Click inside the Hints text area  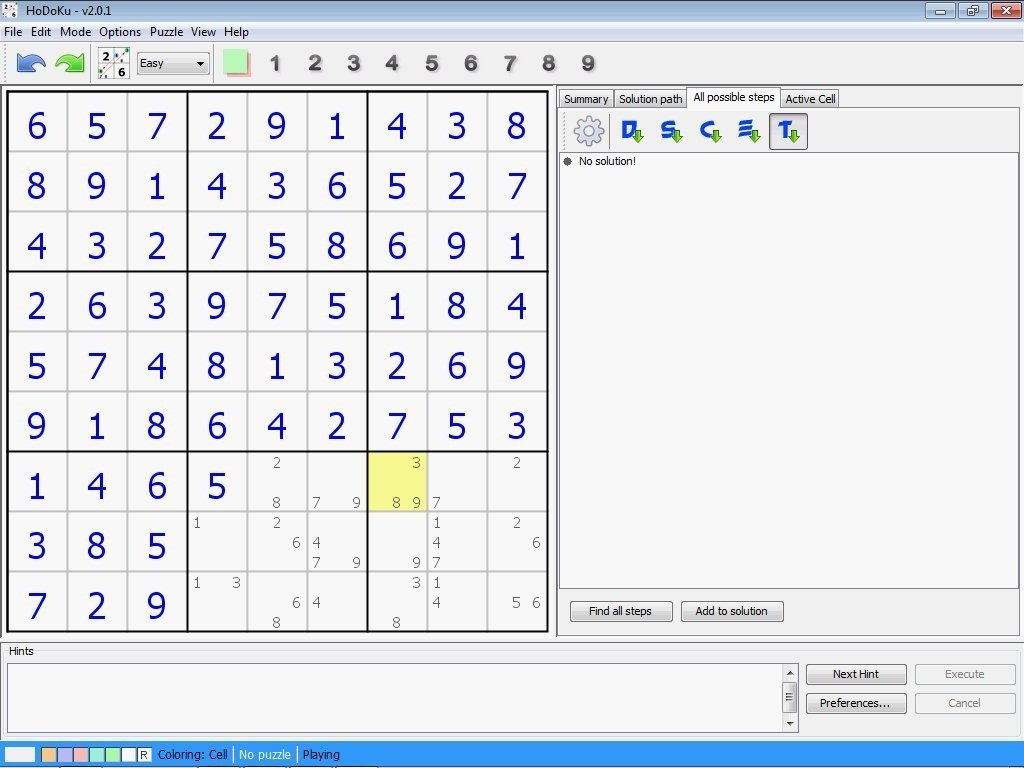click(395, 697)
